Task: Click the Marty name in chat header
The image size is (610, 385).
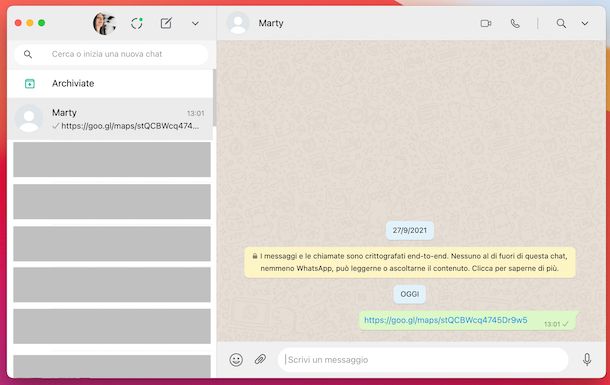Action: (x=271, y=23)
